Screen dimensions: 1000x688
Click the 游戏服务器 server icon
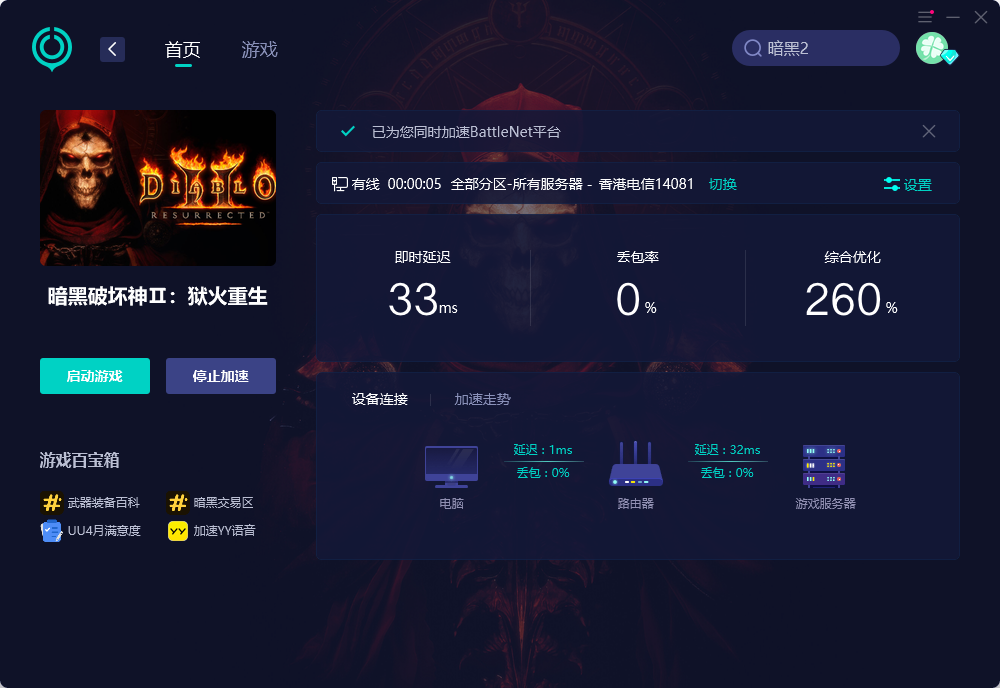point(824,465)
